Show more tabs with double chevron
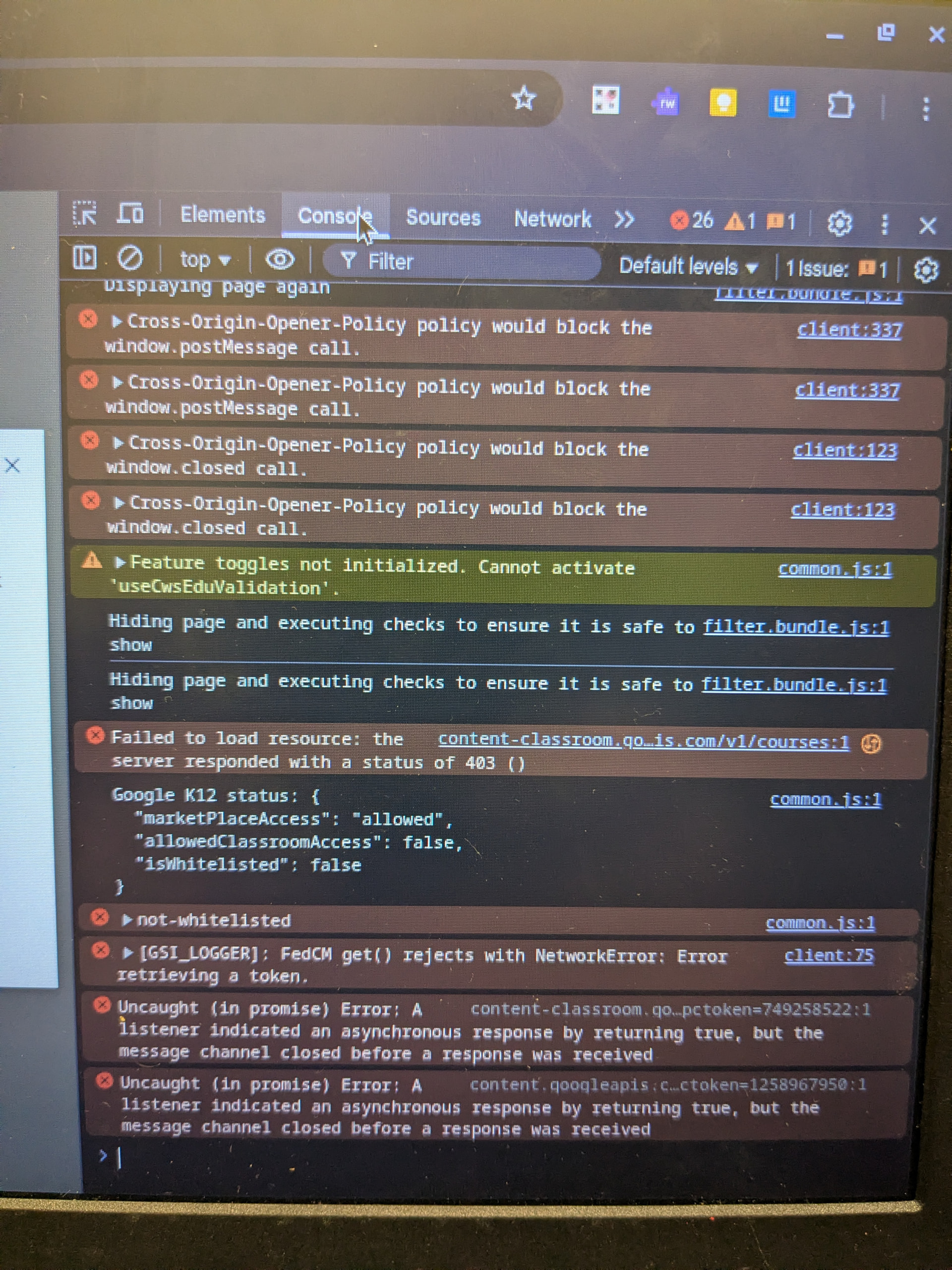Viewport: 952px width, 1270px height. tap(624, 219)
